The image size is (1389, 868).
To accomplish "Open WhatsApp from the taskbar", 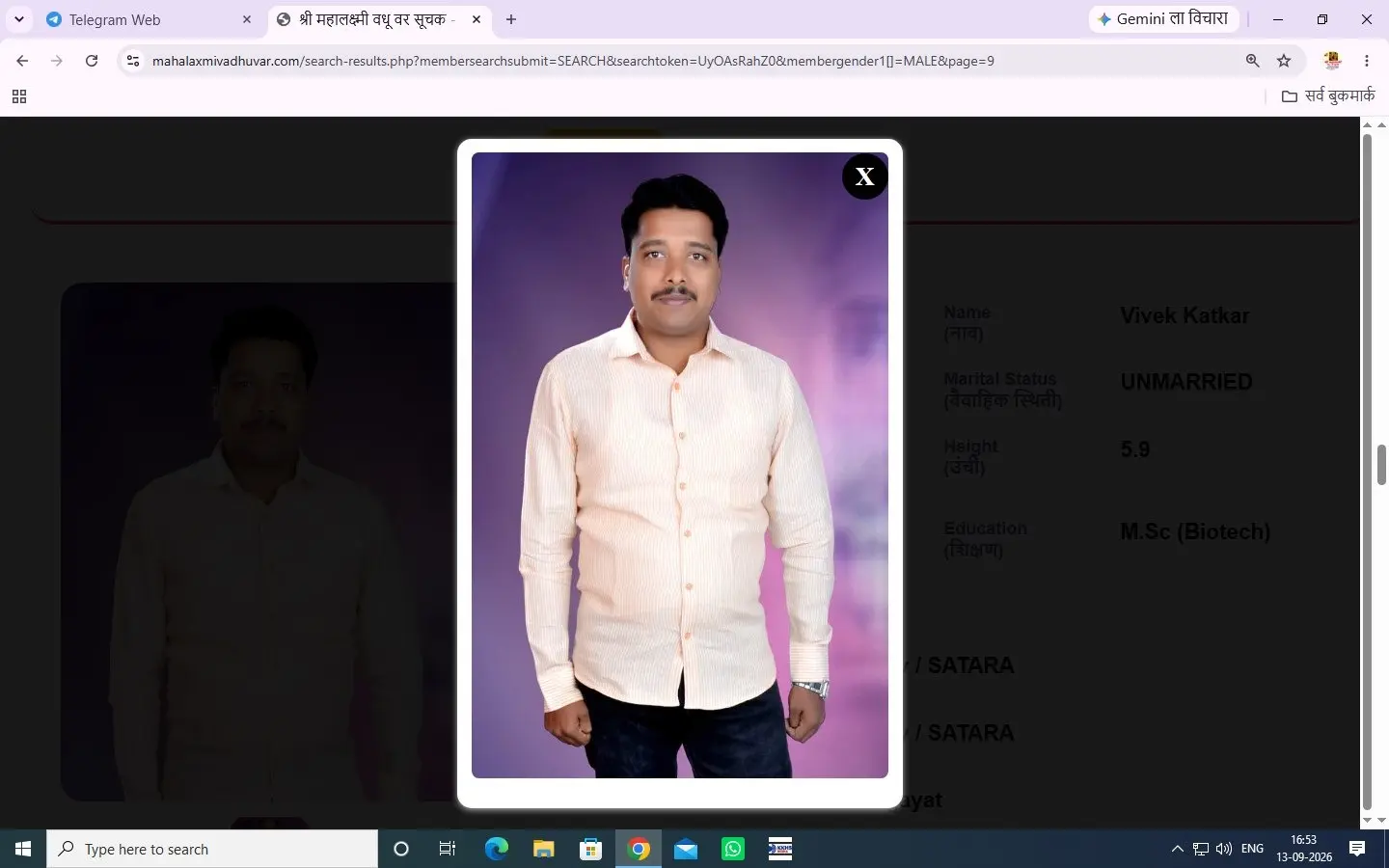I will [733, 849].
